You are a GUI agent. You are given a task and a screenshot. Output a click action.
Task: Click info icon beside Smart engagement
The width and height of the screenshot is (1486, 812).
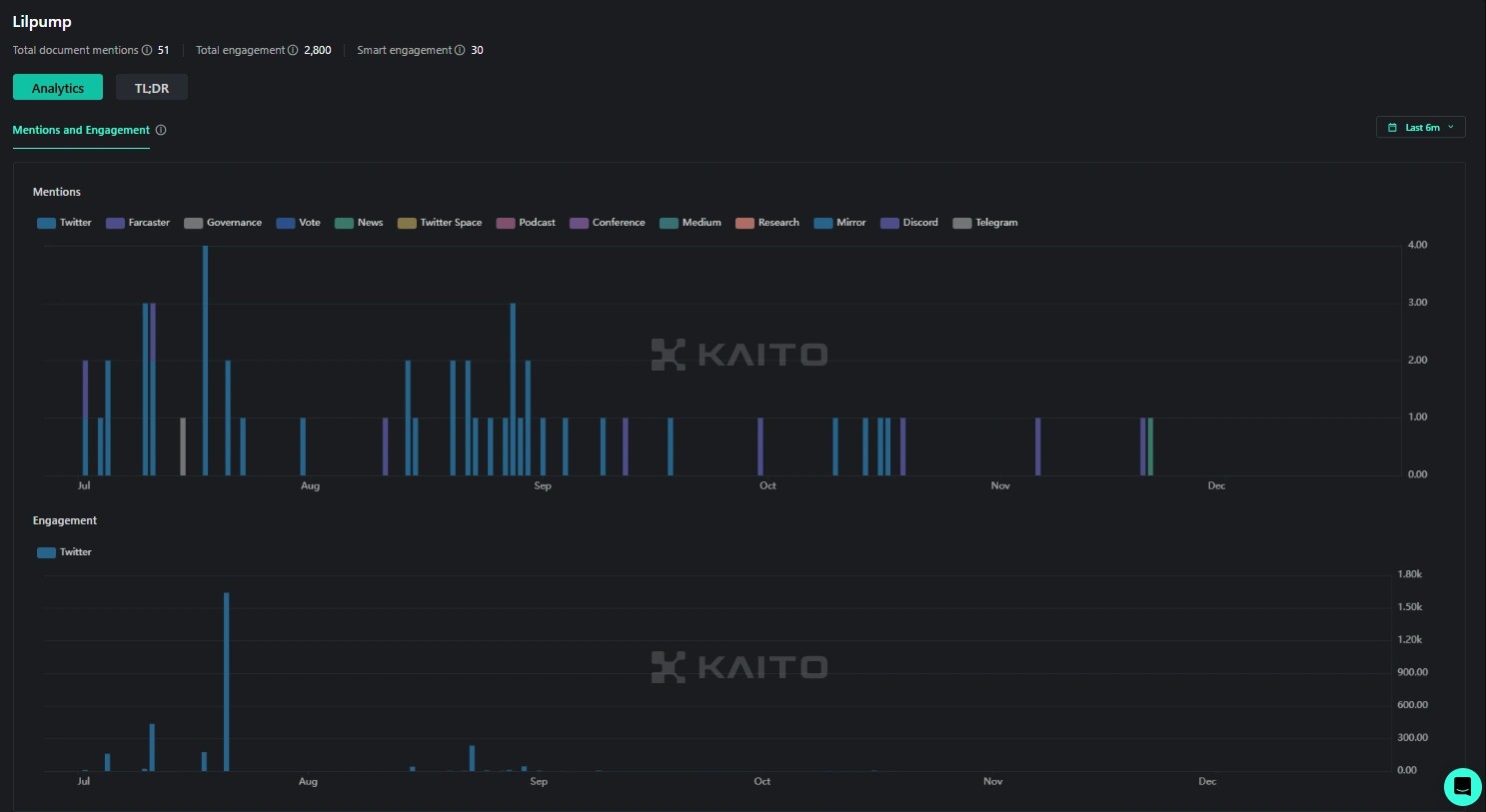pos(460,50)
